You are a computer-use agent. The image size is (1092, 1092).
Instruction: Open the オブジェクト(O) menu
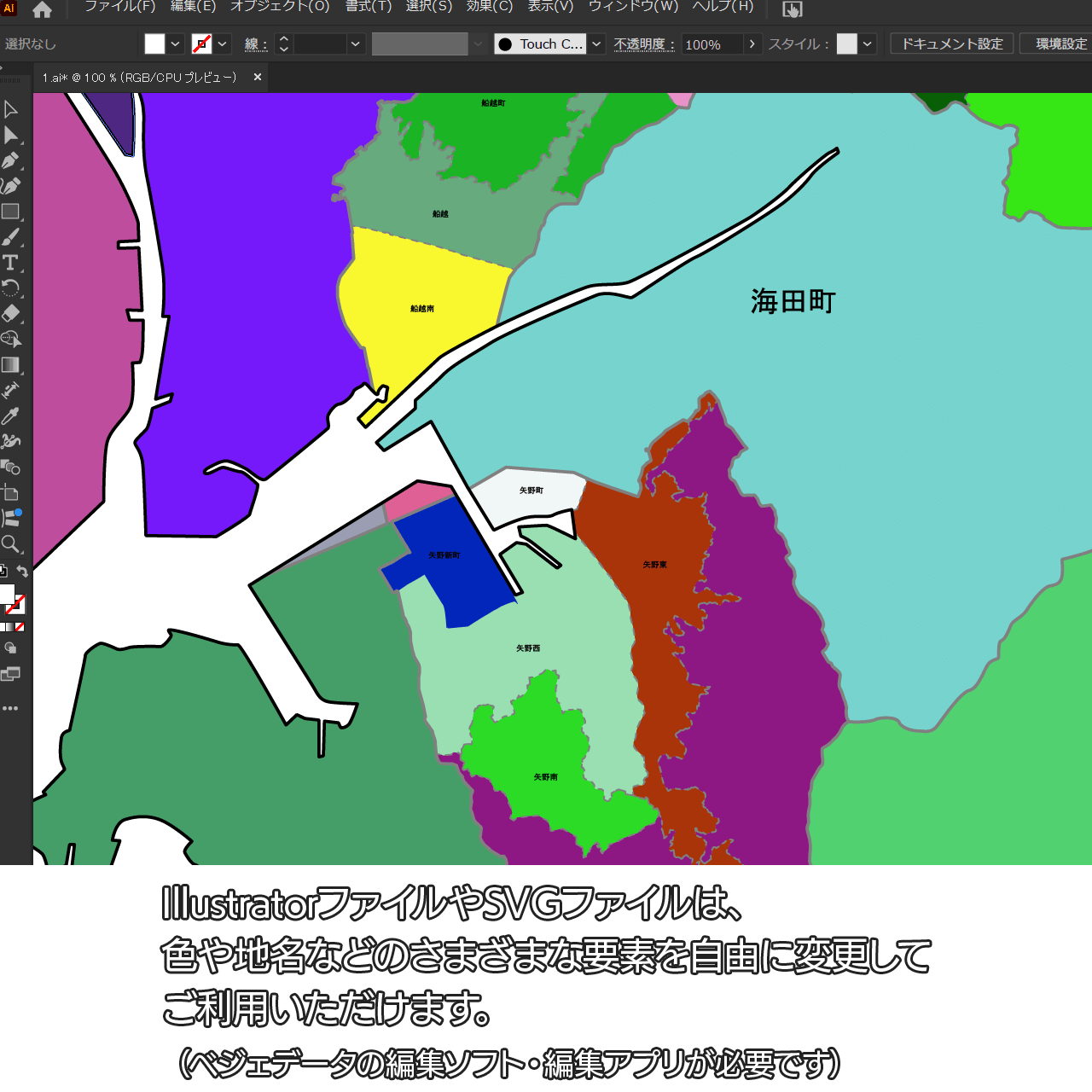tap(280, 7)
